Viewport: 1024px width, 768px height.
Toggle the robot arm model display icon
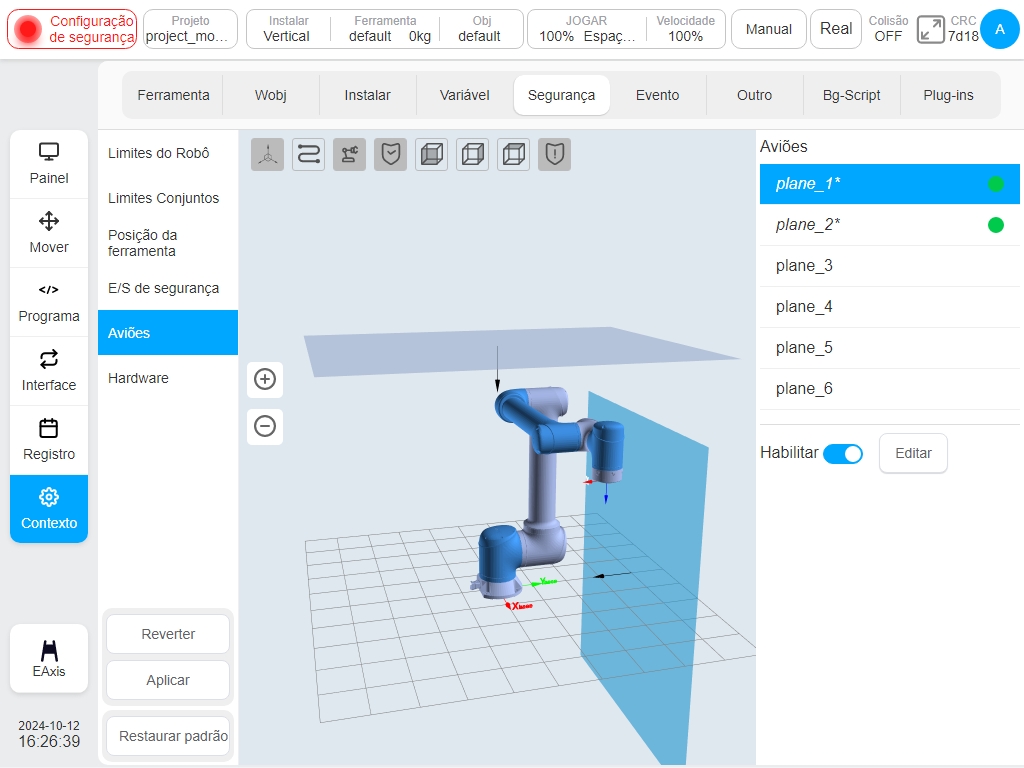point(349,155)
